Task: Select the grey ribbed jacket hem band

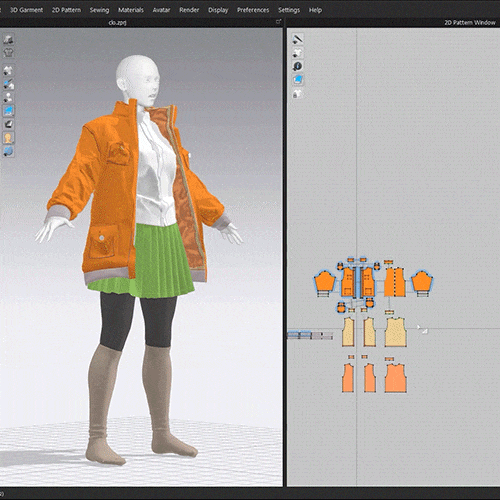Action: coord(107,275)
